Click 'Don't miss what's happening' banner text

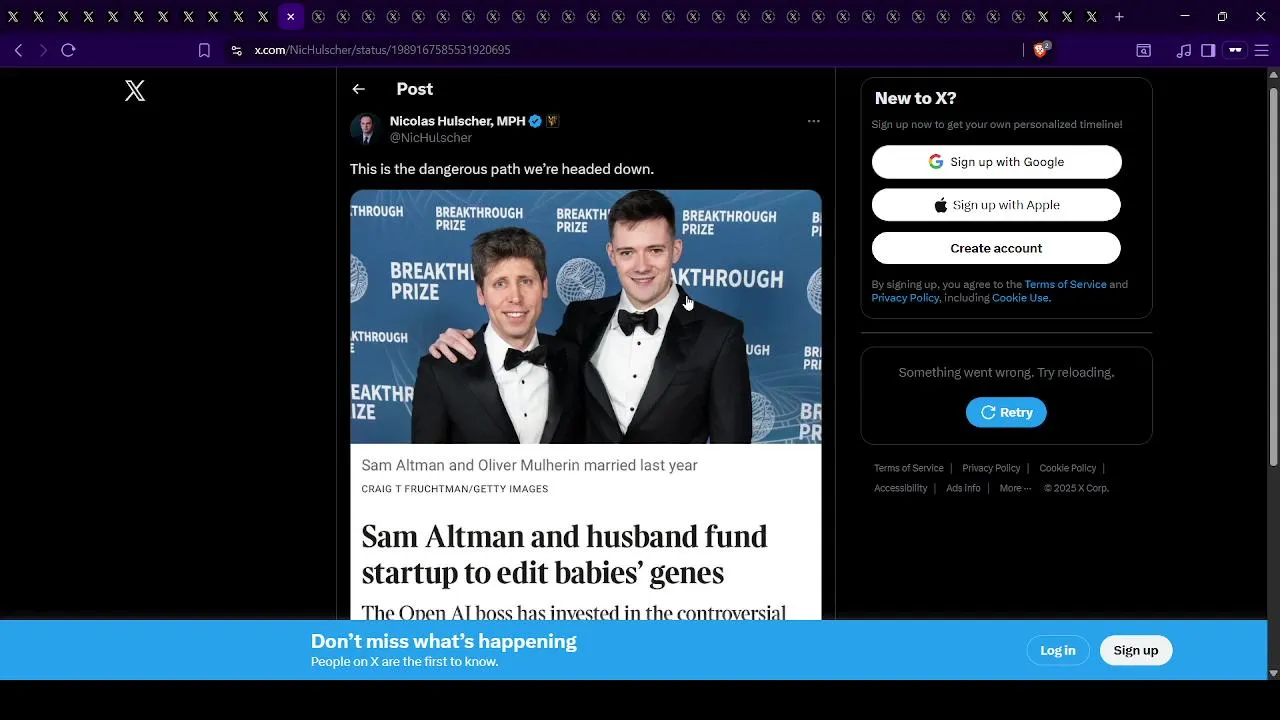pyautogui.click(x=443, y=641)
